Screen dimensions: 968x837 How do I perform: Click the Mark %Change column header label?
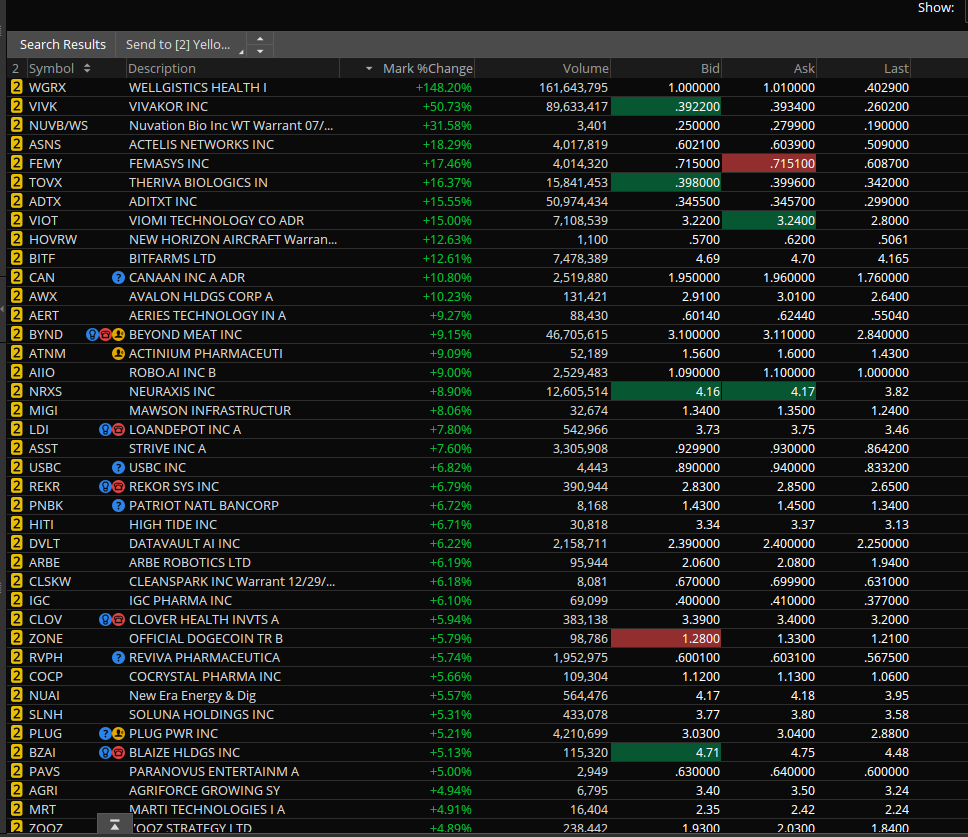pos(427,69)
